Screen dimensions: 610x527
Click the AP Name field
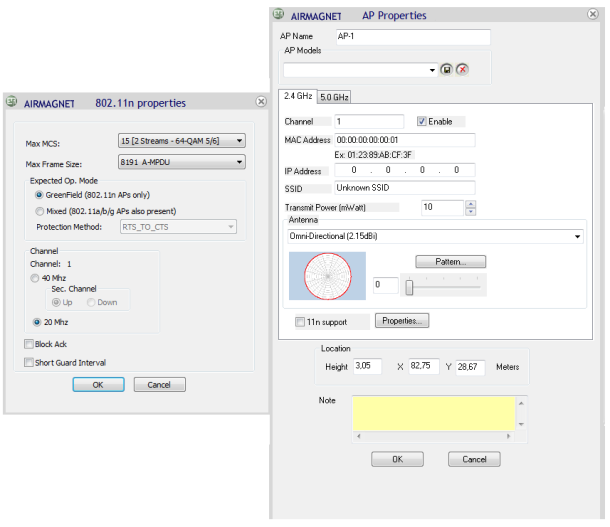(413, 37)
